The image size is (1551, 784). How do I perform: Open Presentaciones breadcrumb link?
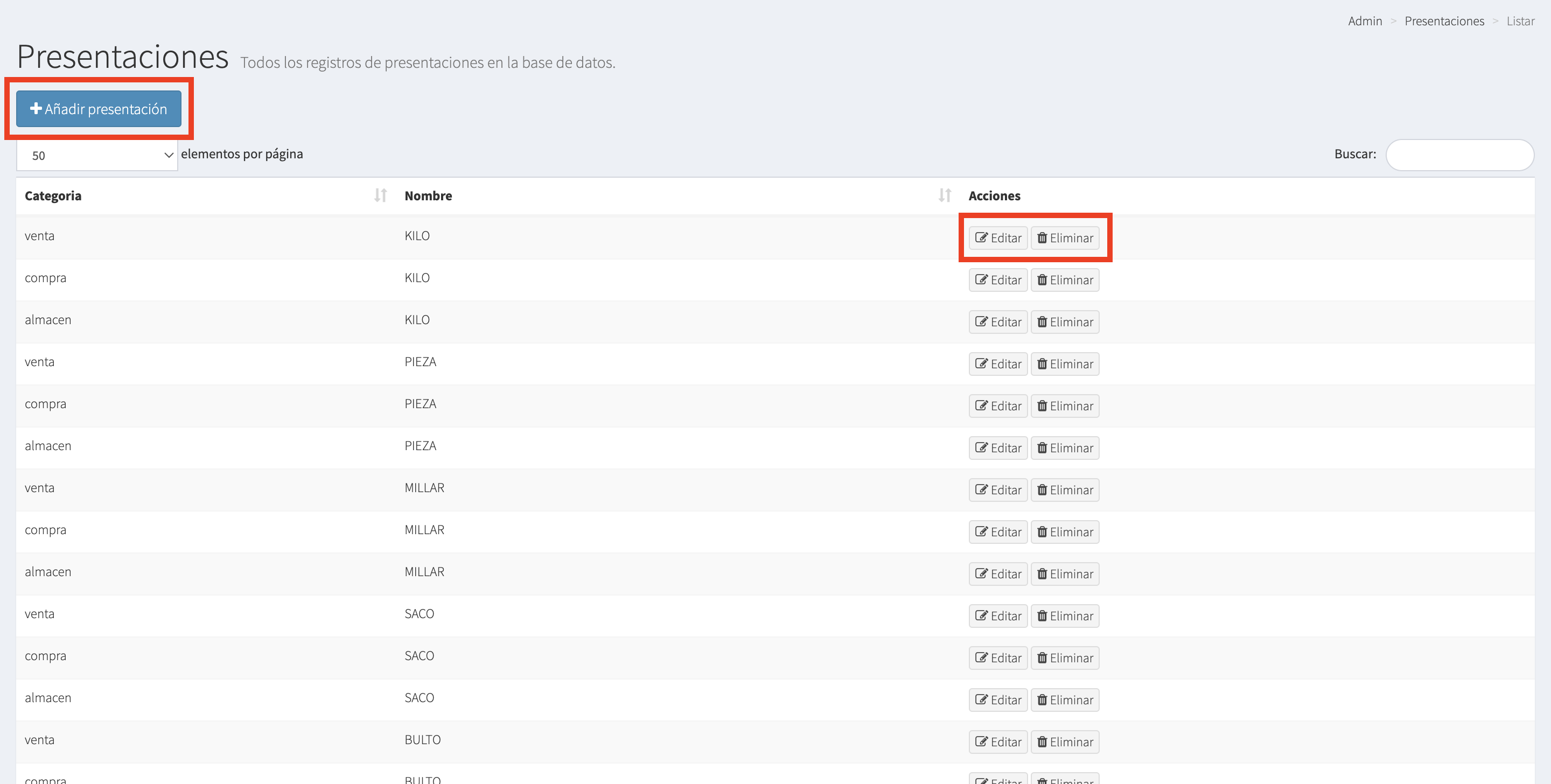click(x=1444, y=21)
